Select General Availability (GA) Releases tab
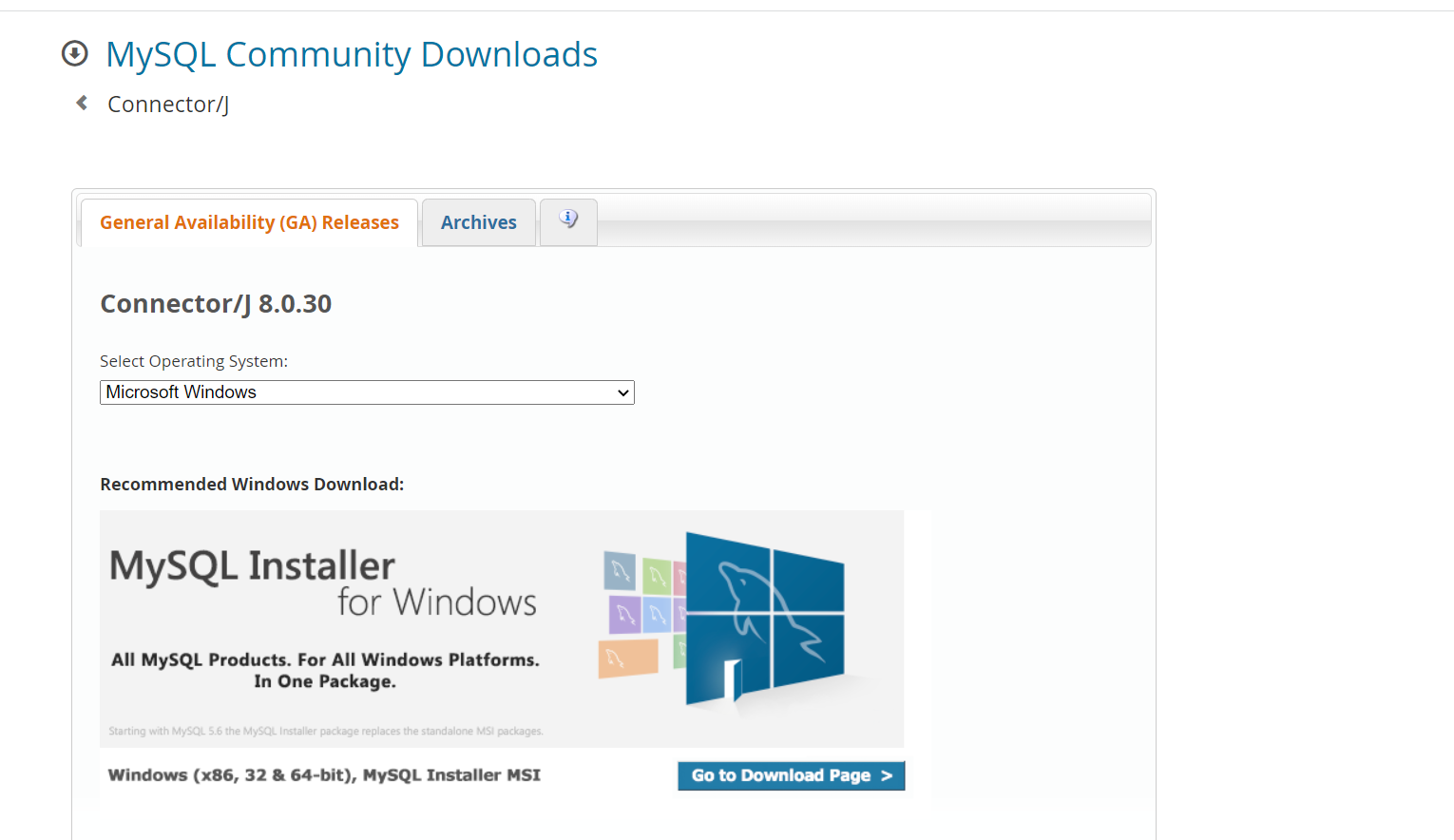 249,222
